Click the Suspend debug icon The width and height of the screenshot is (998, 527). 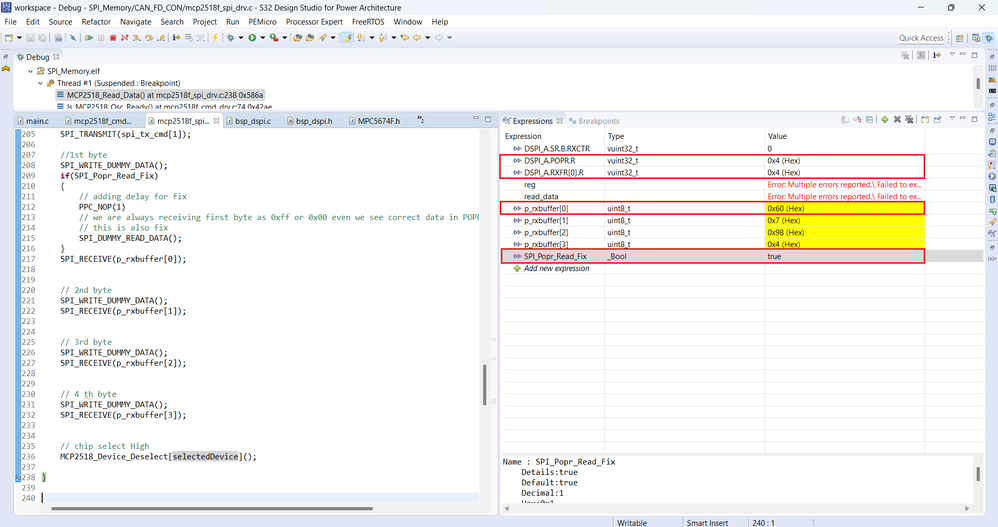point(101,38)
